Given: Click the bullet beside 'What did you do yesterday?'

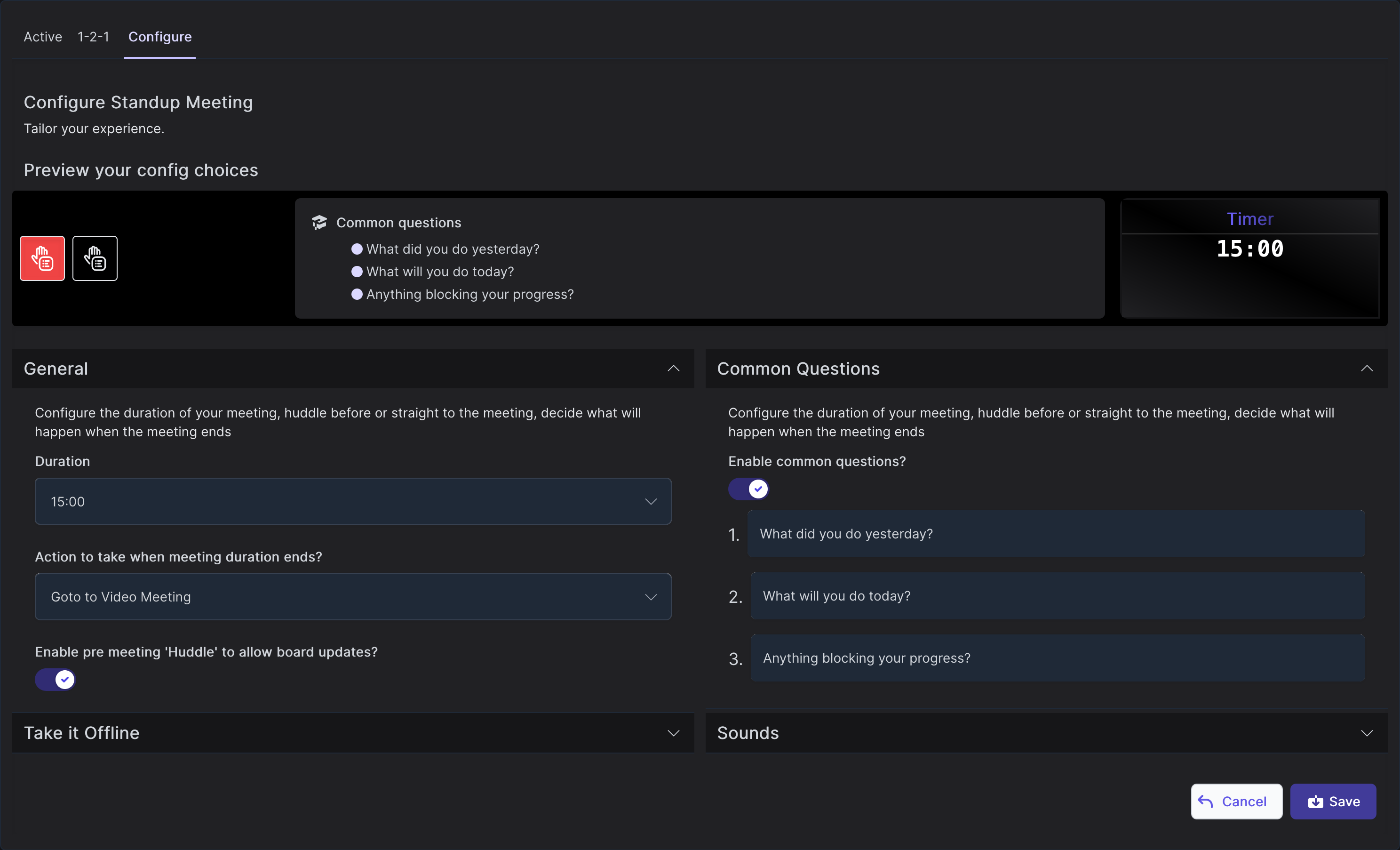Looking at the screenshot, I should (357, 249).
